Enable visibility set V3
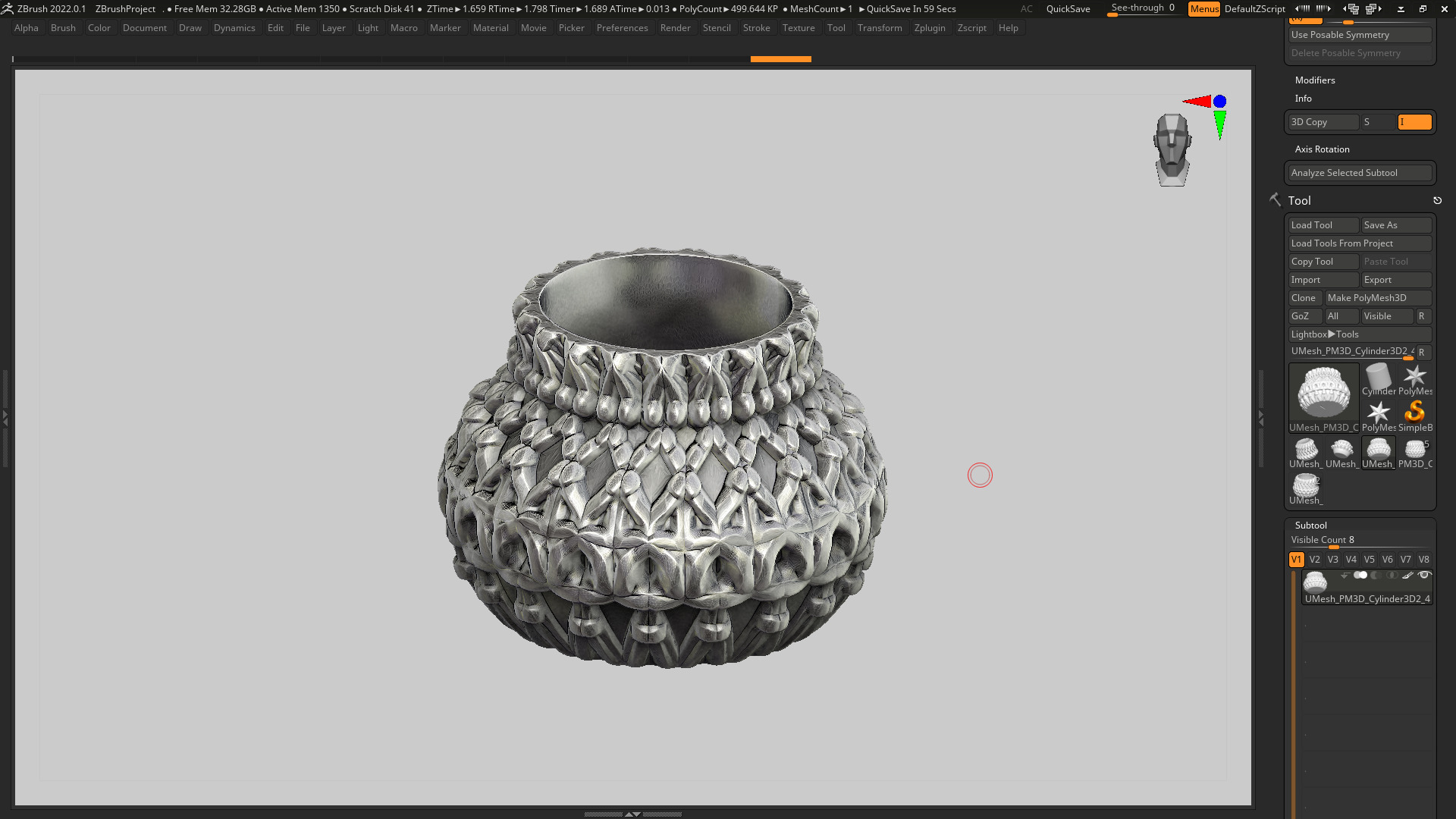The image size is (1456, 819). coord(1333,559)
